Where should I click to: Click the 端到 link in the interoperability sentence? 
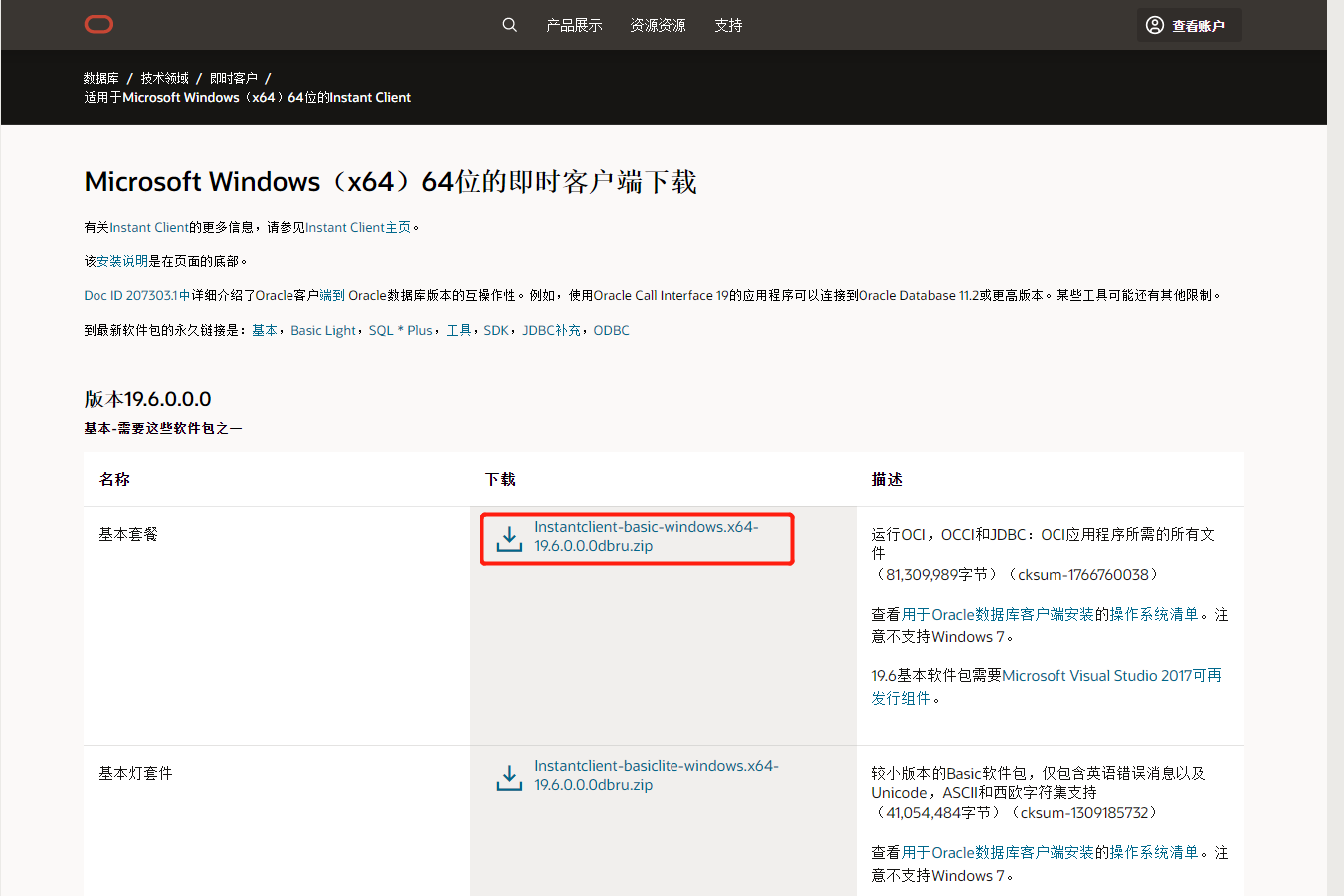332,295
